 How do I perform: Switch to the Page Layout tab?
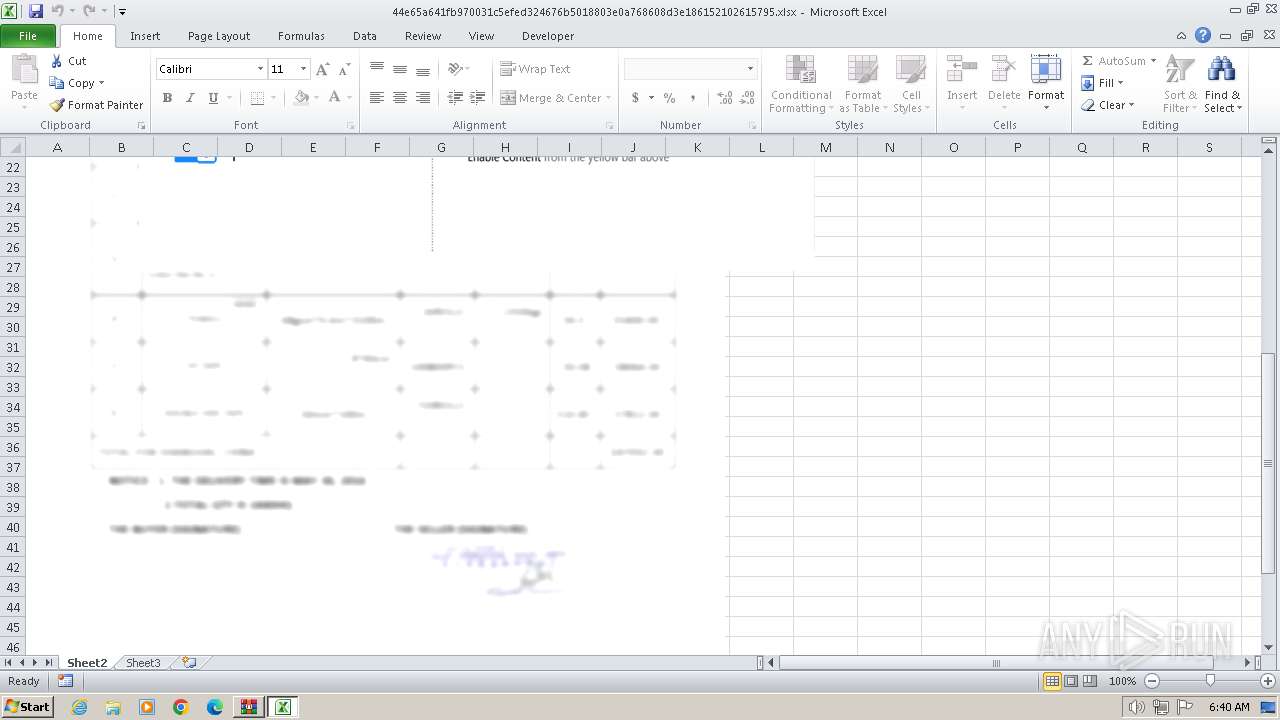click(219, 36)
